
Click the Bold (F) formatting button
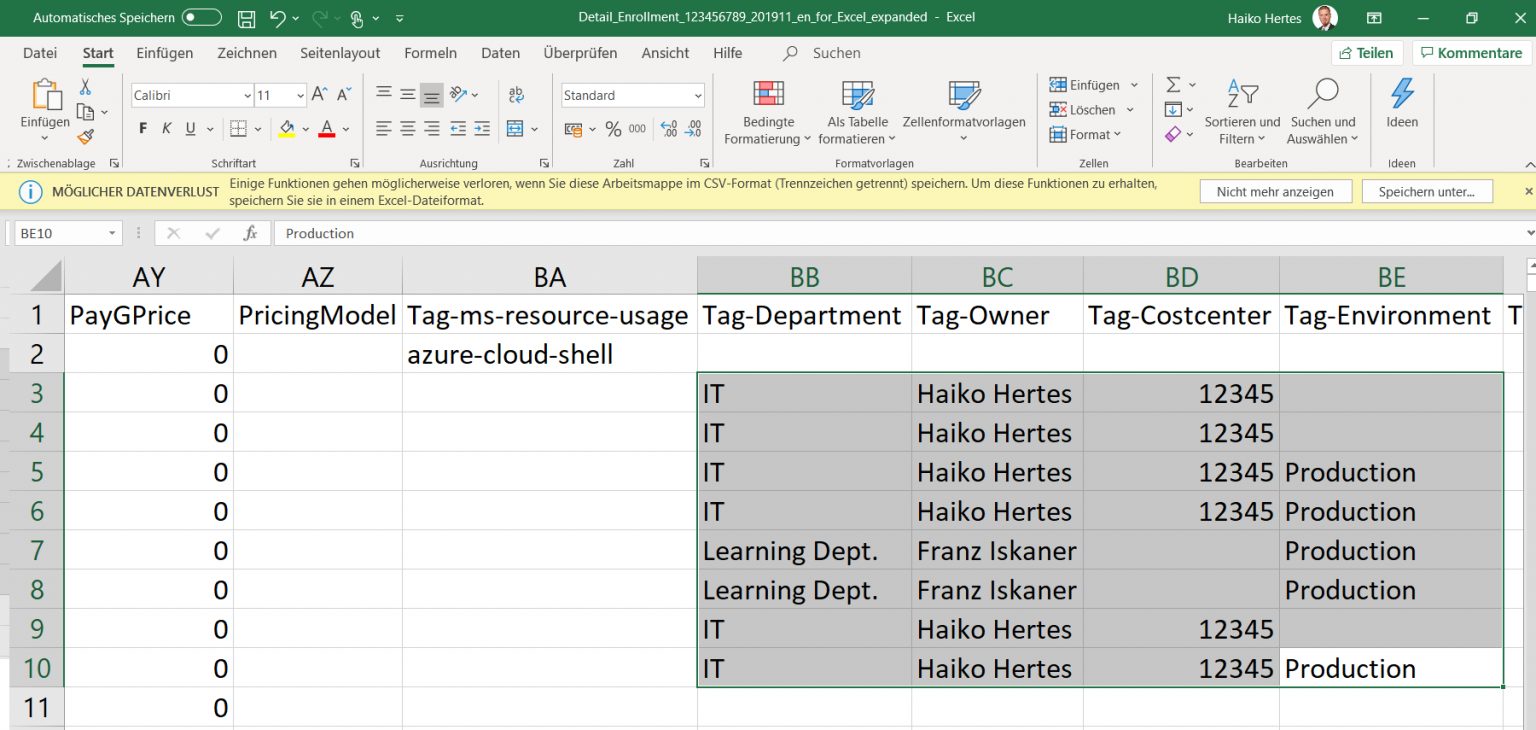143,128
